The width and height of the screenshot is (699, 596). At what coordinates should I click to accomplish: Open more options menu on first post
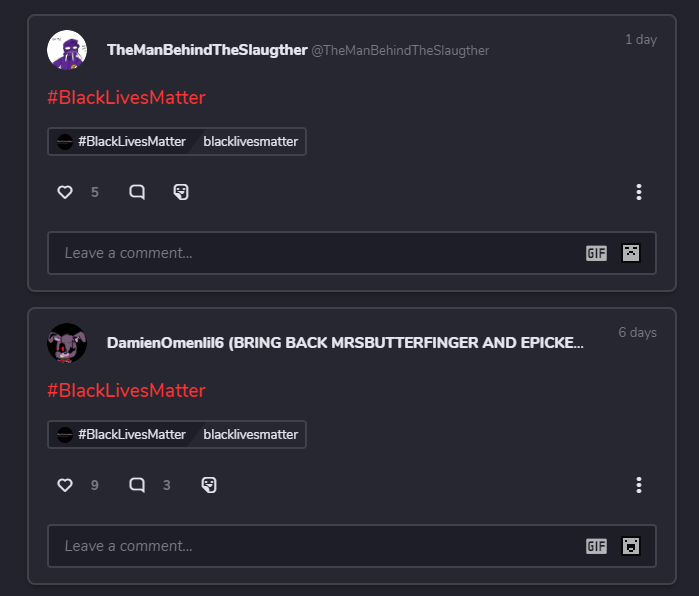[x=639, y=192]
